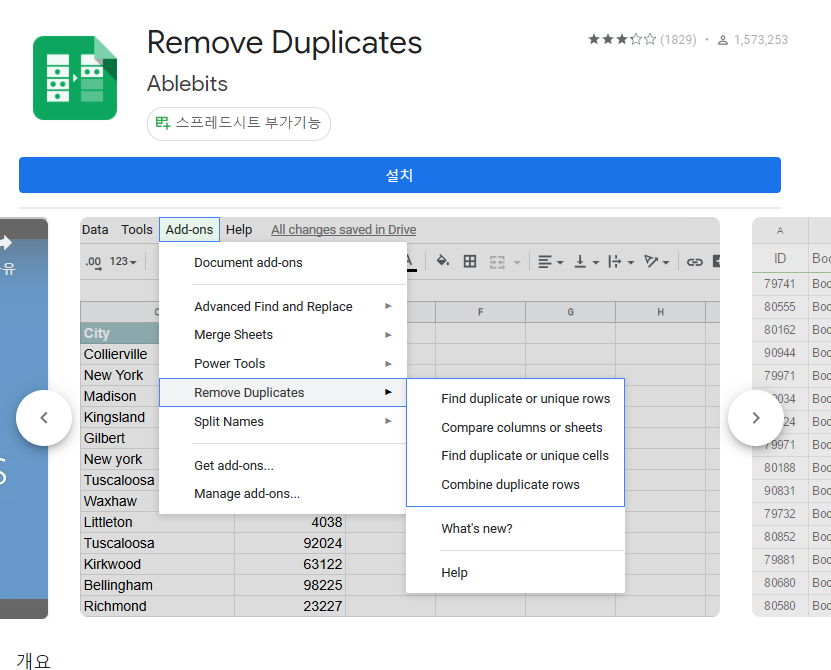831x670 pixels.
Task: Click the Kingsland cell
Action: coord(120,417)
